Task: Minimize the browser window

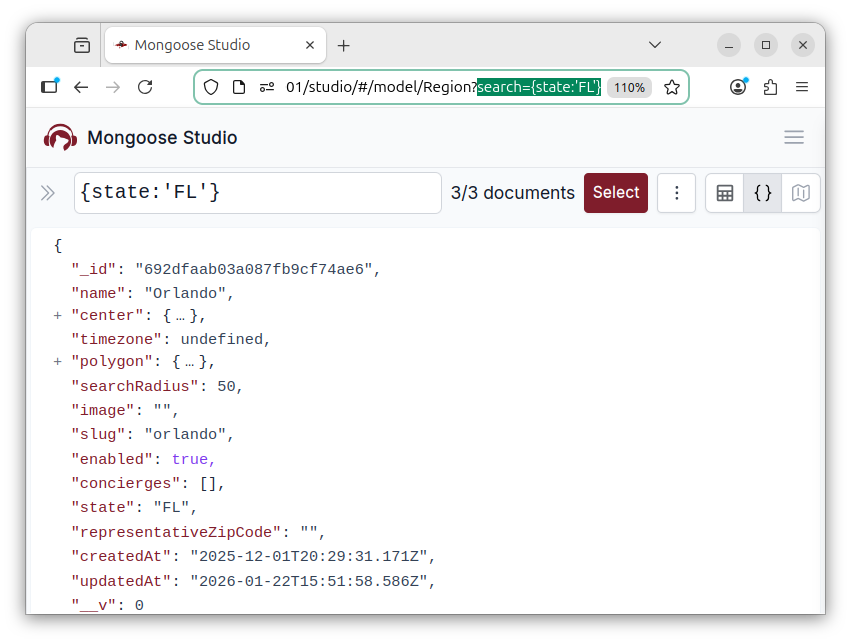Action: [729, 45]
